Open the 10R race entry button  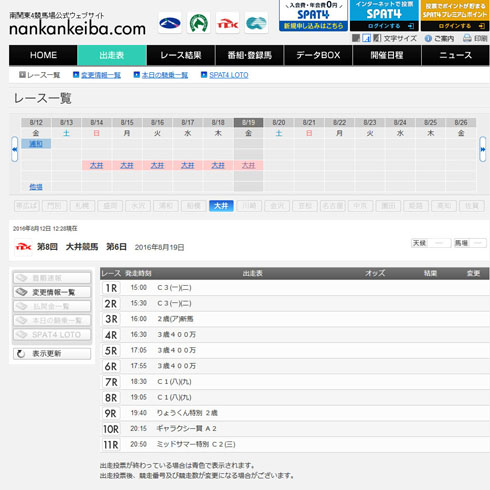click(x=111, y=429)
